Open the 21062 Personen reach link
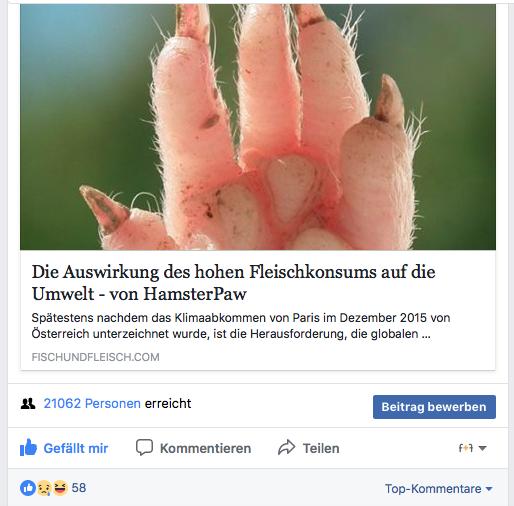This screenshot has height=506, width=514. [x=92, y=403]
